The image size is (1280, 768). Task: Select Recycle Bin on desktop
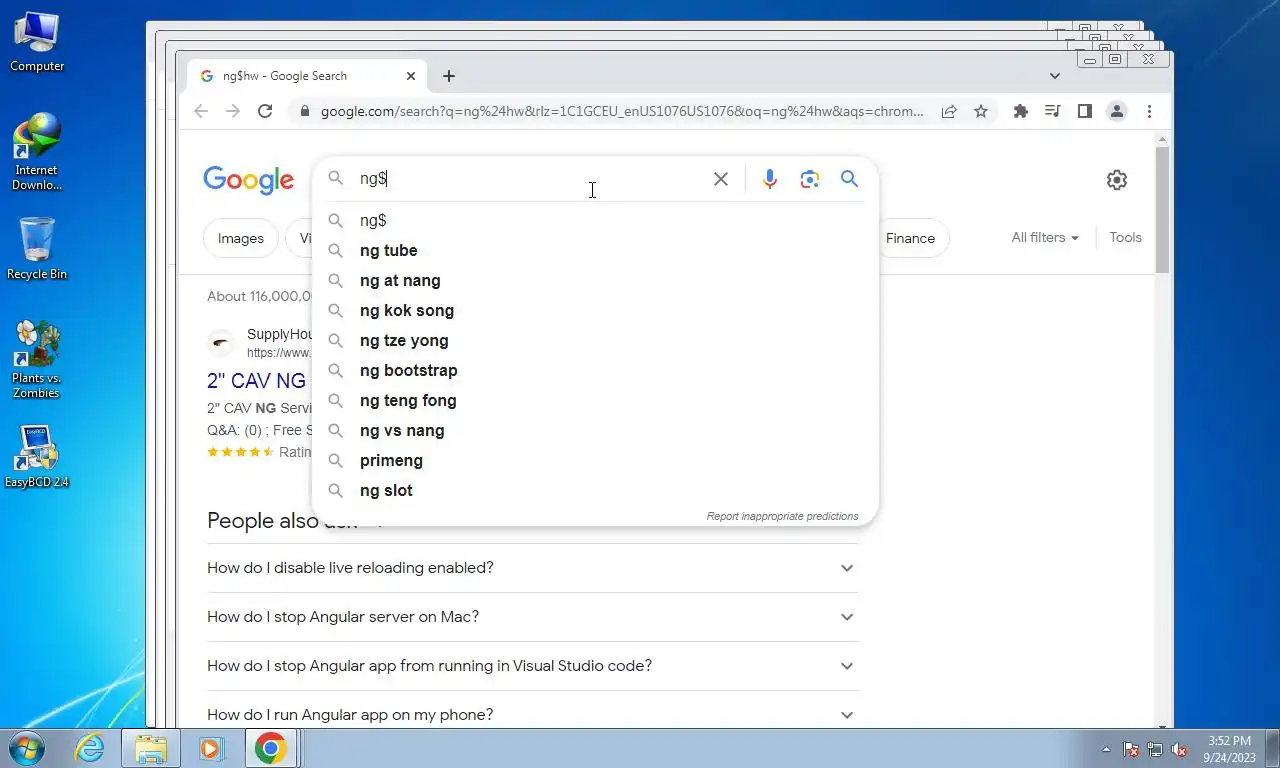(x=37, y=250)
